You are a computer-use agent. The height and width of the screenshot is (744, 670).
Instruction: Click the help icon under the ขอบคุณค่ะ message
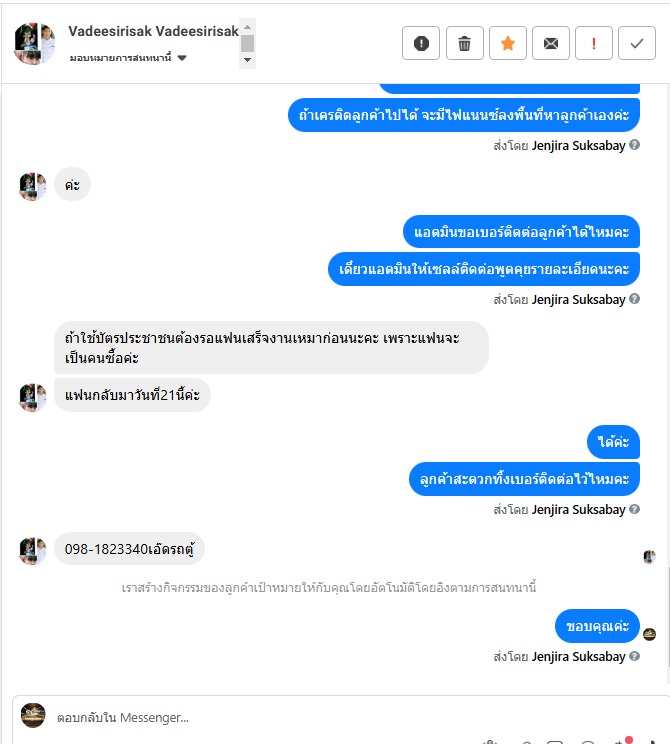pyautogui.click(x=634, y=656)
